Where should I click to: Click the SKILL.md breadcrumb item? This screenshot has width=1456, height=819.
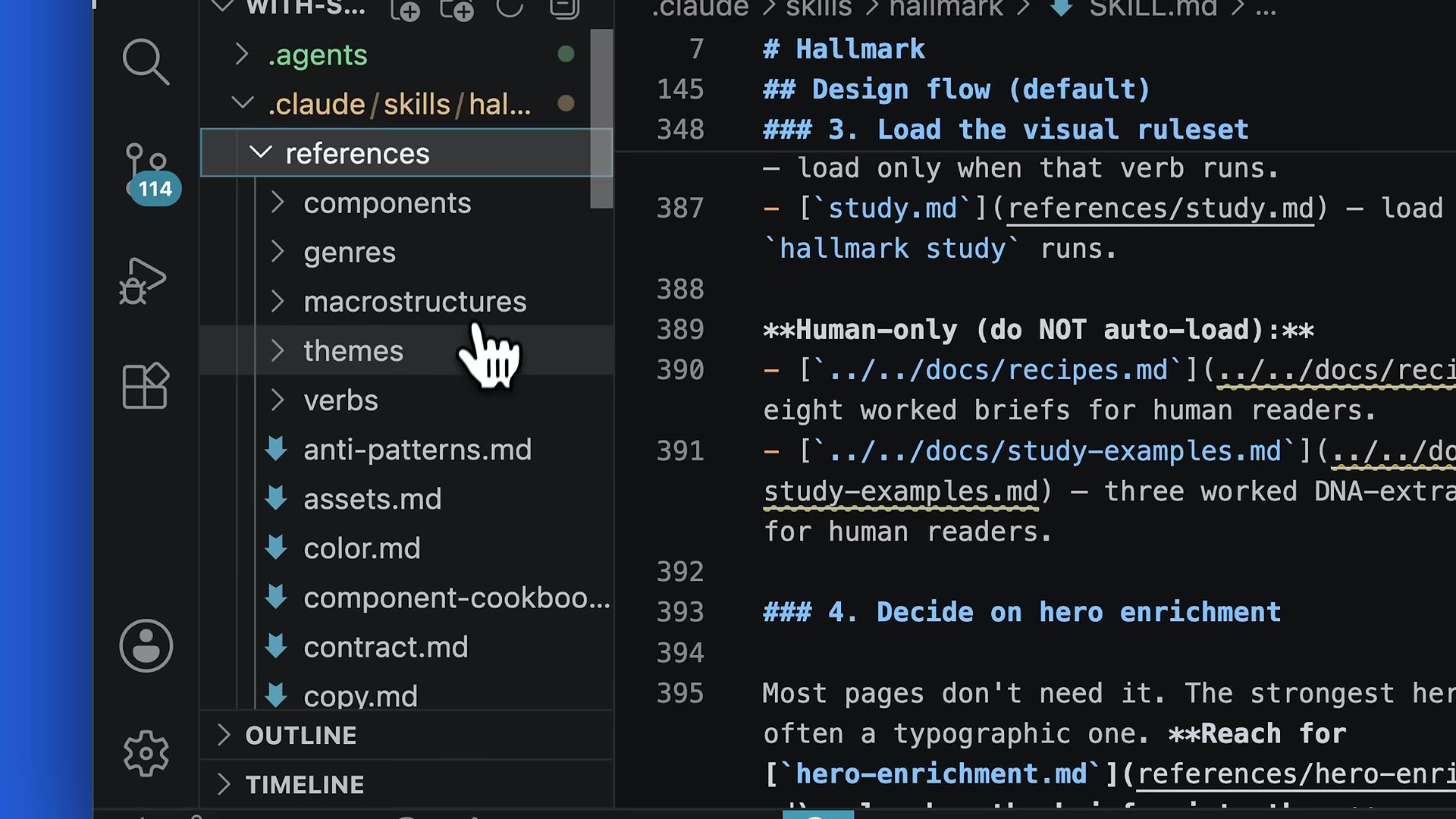[x=1153, y=9]
